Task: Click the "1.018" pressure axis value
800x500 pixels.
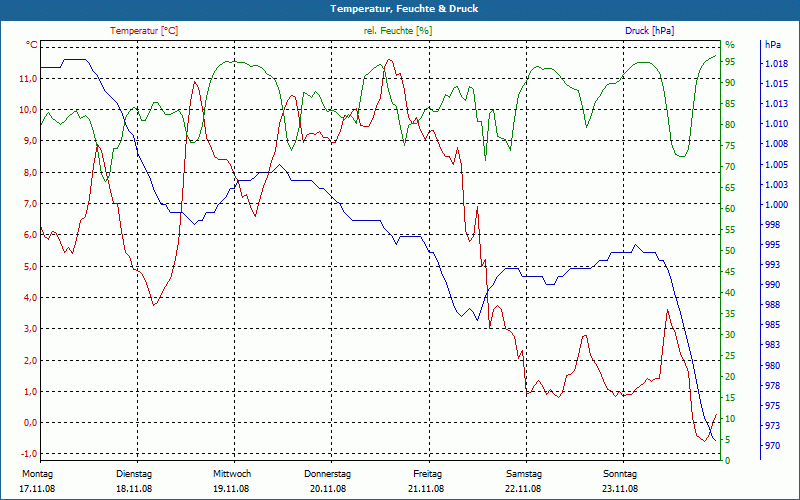Action: pos(776,64)
